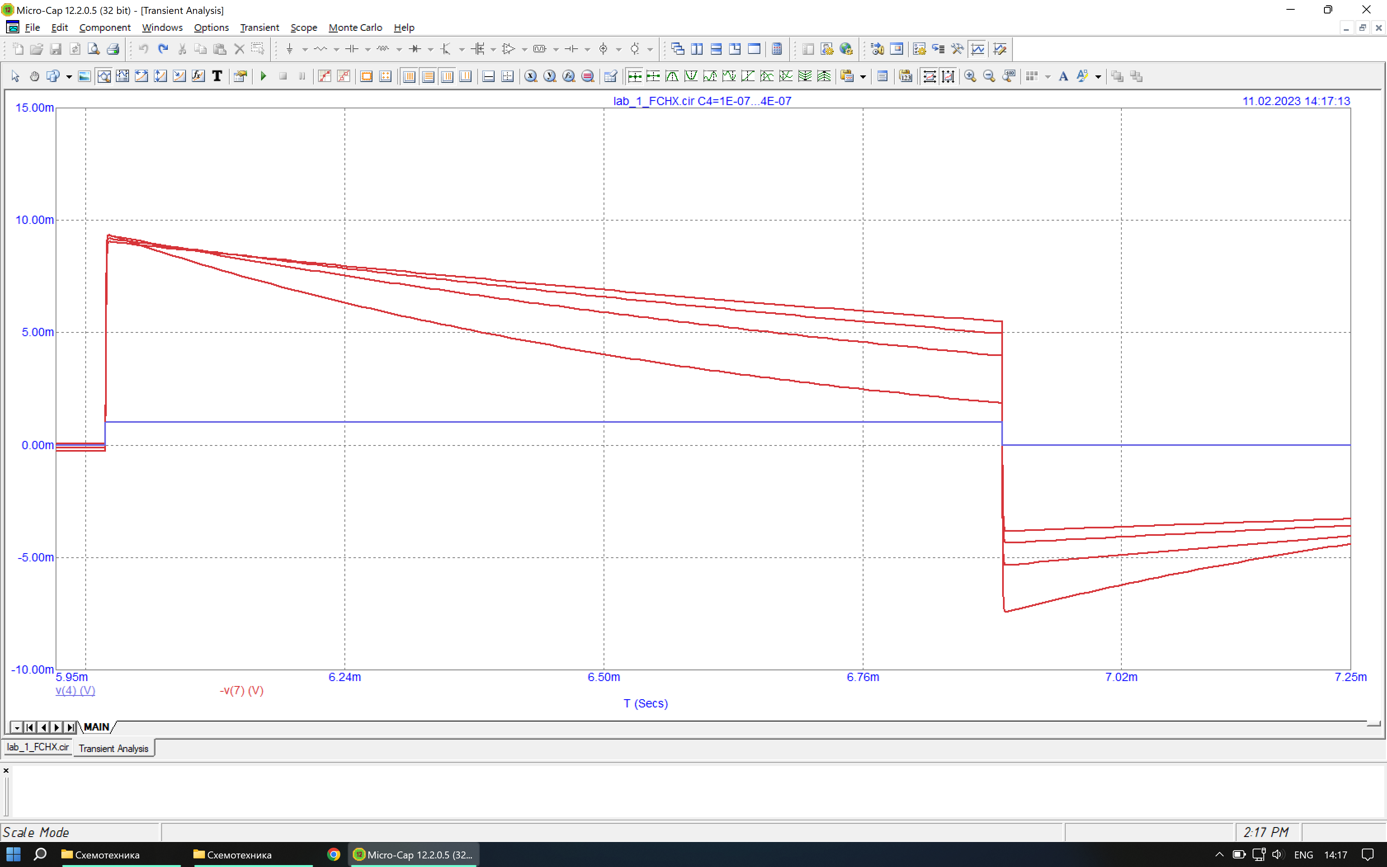Close the bottom message pane
1387x867 pixels.
click(6, 771)
